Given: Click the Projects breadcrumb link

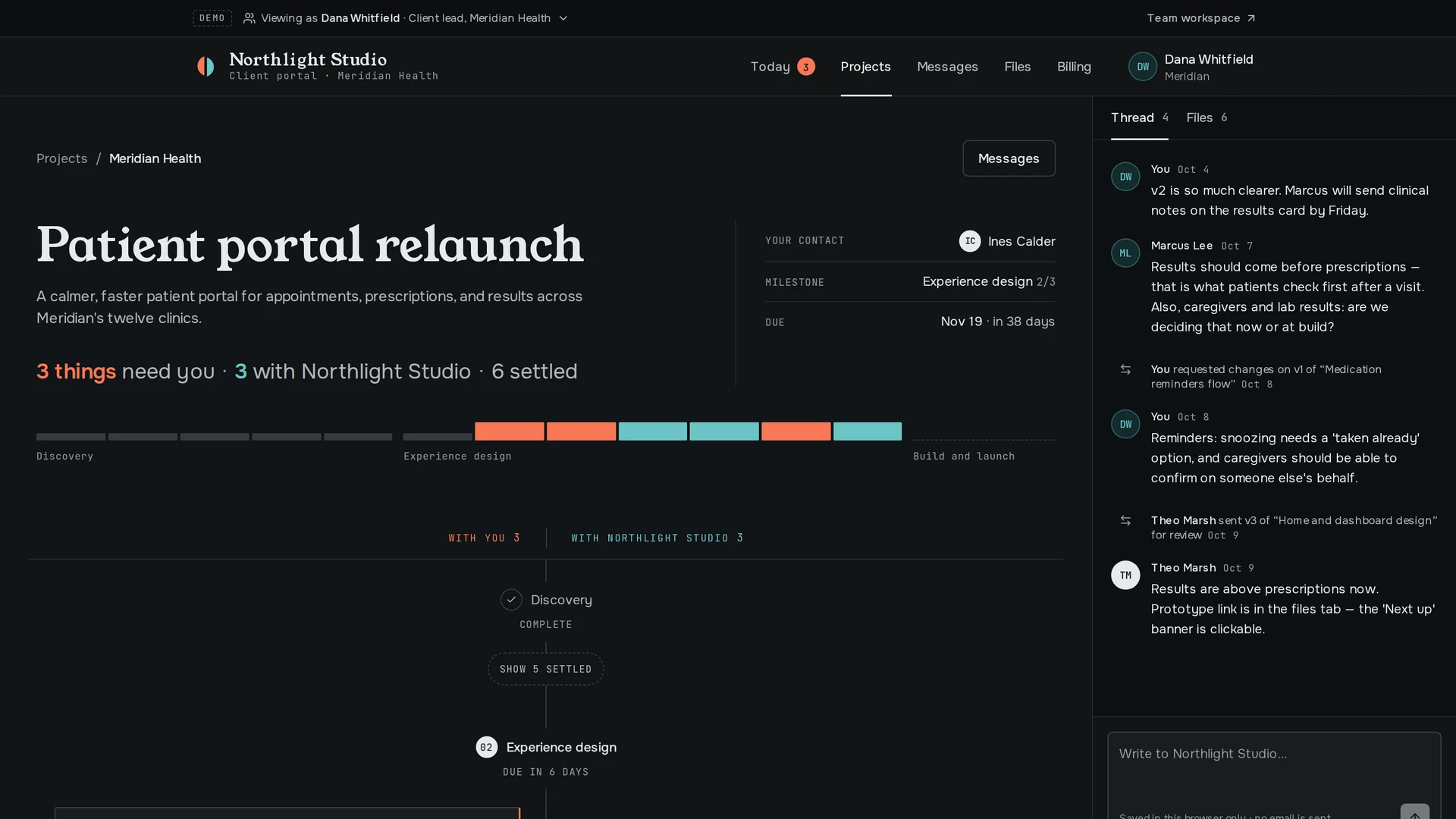Looking at the screenshot, I should tap(62, 158).
